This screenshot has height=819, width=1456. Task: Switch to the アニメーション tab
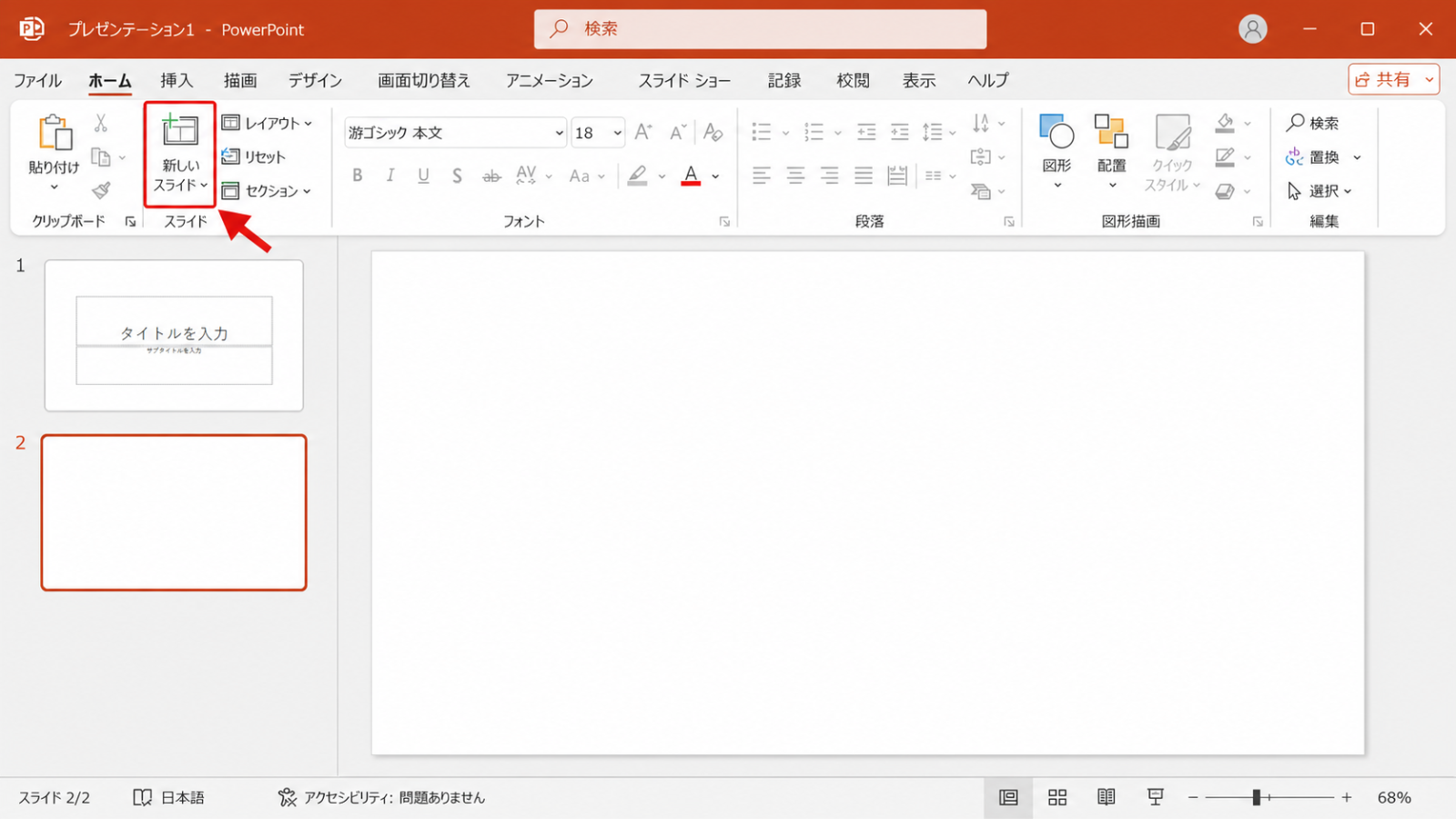point(550,80)
